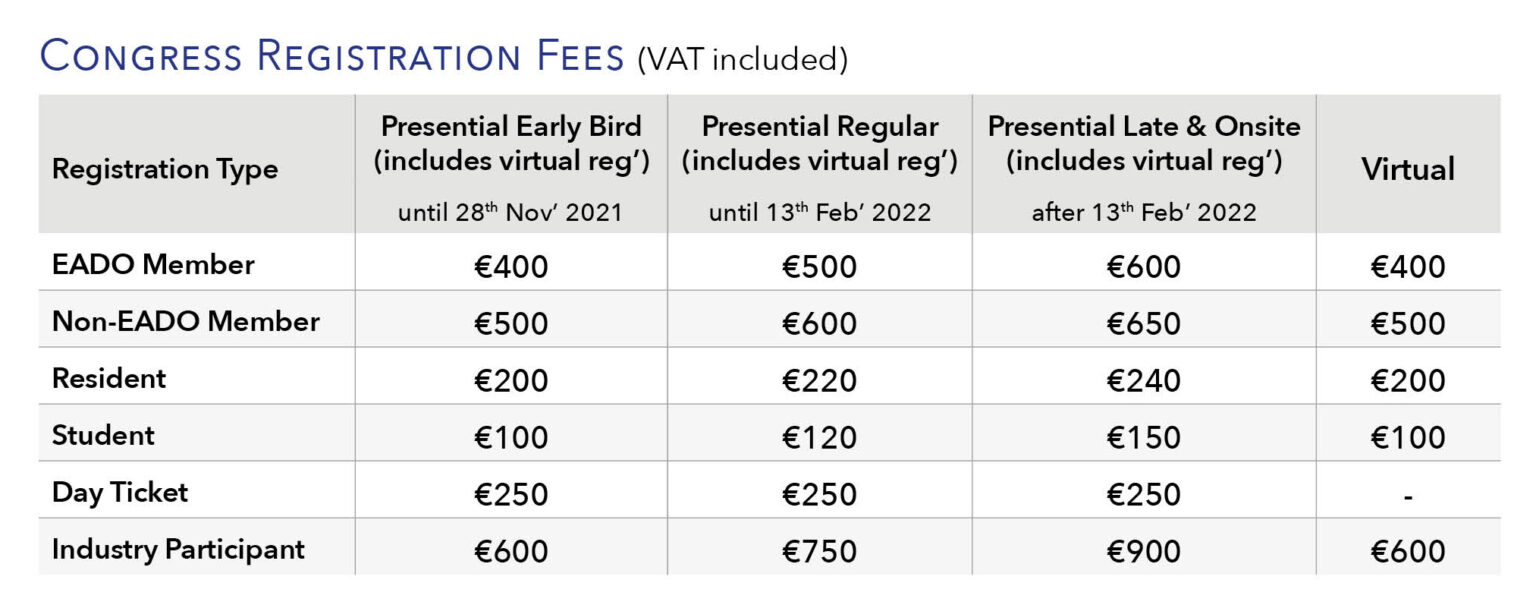Select the Virtual column header
1536x605 pixels.
tap(1408, 169)
